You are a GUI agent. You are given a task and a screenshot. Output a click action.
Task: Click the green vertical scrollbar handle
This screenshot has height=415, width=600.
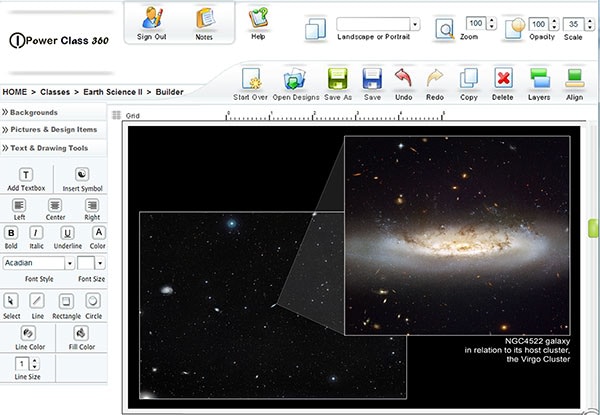tap(593, 228)
